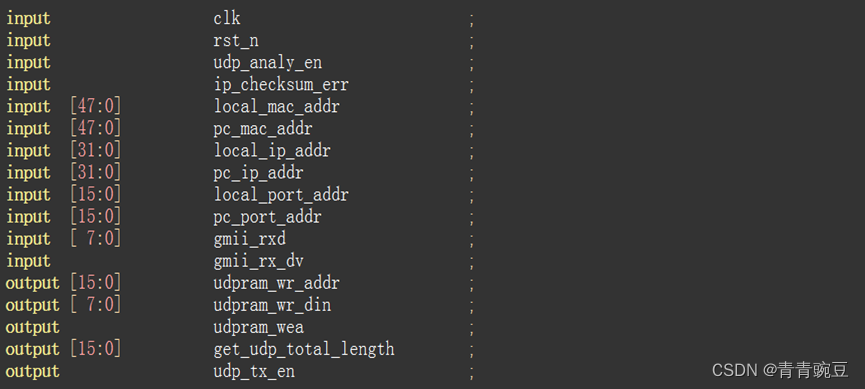The width and height of the screenshot is (865, 389).
Task: Click the udpram_wr_addr output name
Action: pyautogui.click(x=276, y=283)
